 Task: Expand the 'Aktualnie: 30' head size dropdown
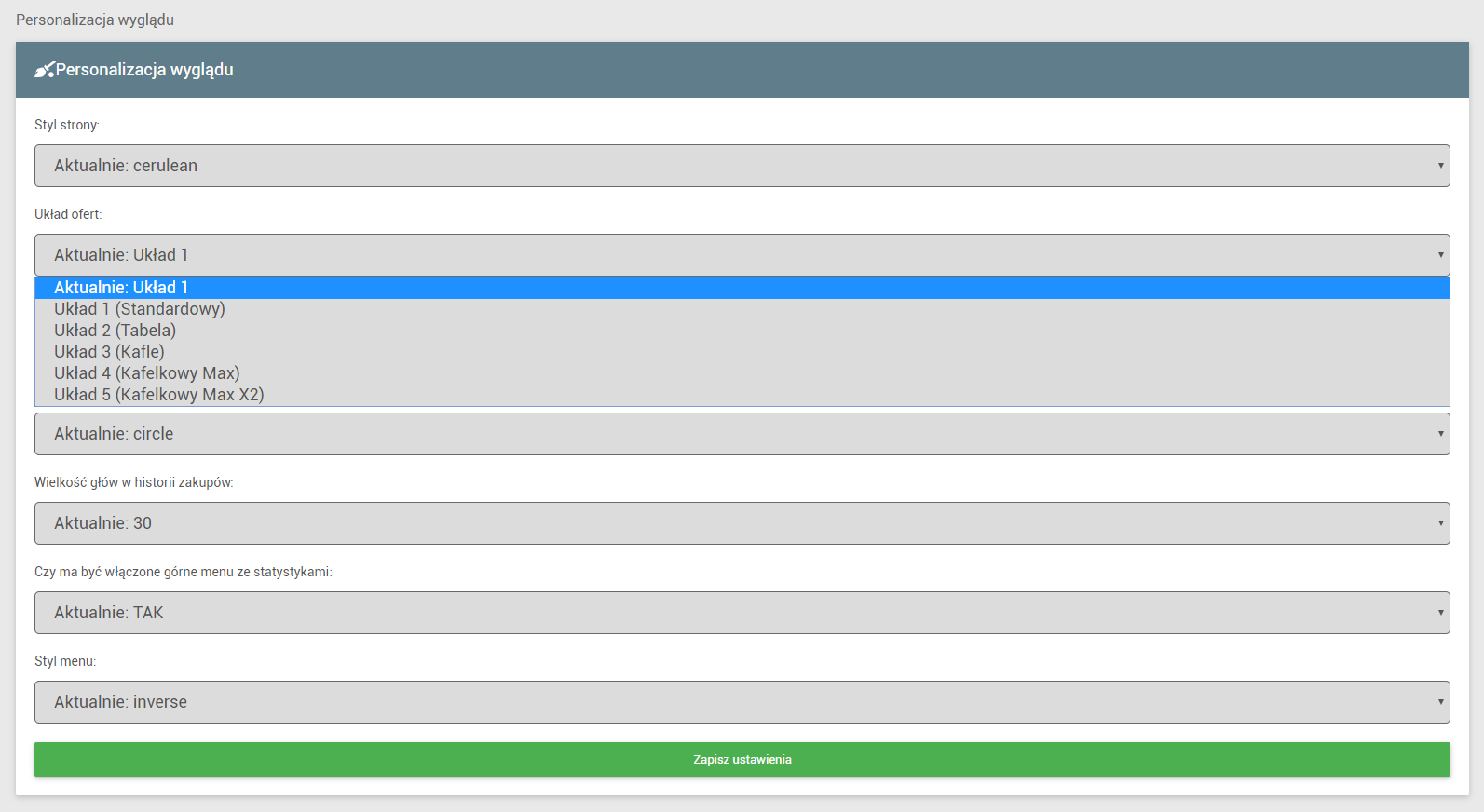(742, 523)
